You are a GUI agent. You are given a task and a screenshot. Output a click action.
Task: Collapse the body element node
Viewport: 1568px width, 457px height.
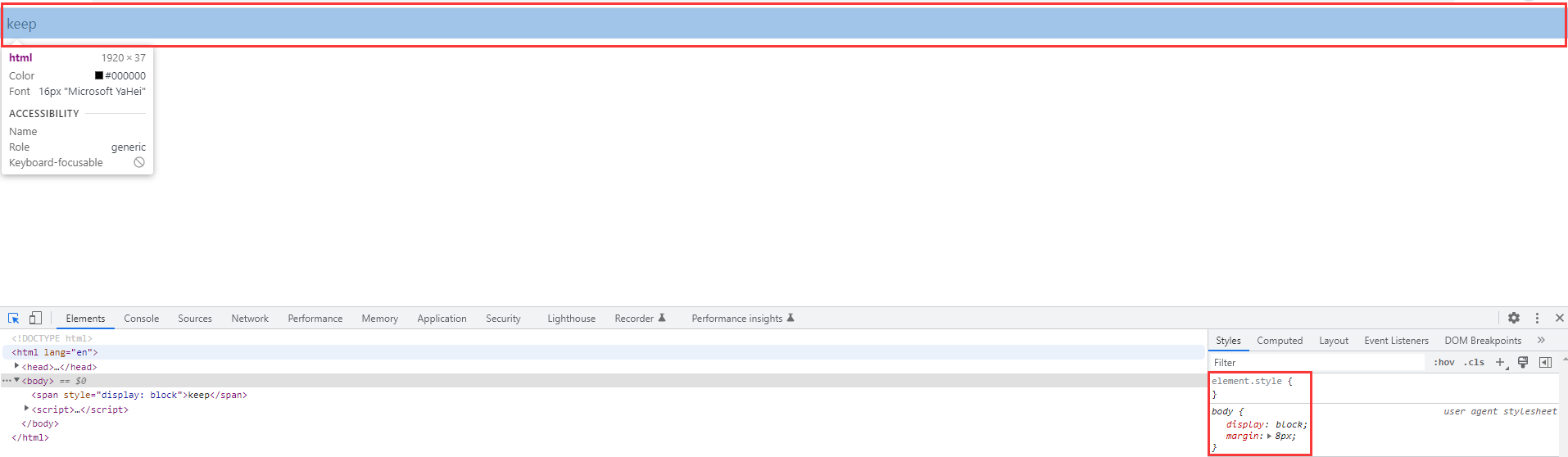pos(17,380)
